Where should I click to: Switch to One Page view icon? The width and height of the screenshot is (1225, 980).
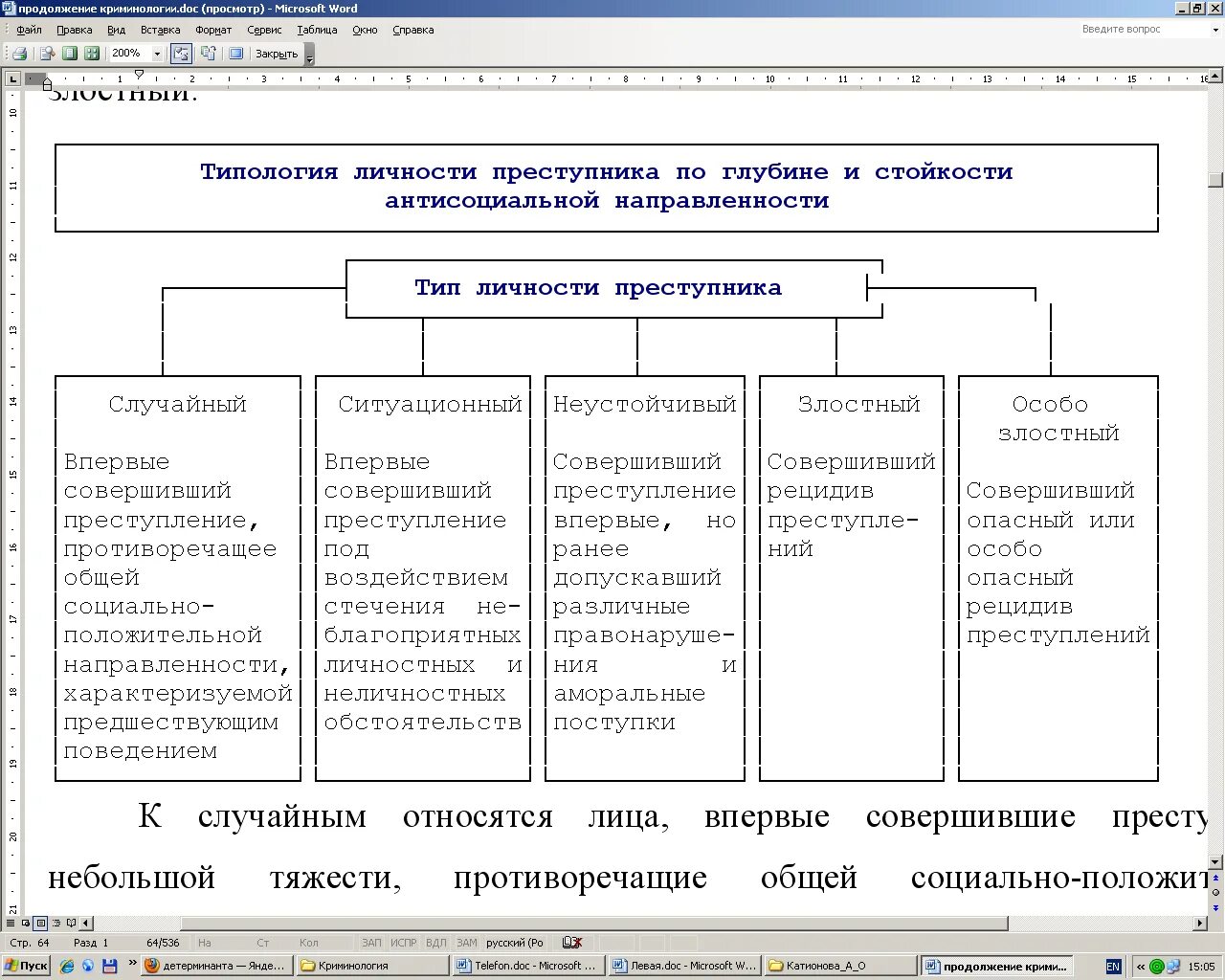pyautogui.click(x=70, y=53)
